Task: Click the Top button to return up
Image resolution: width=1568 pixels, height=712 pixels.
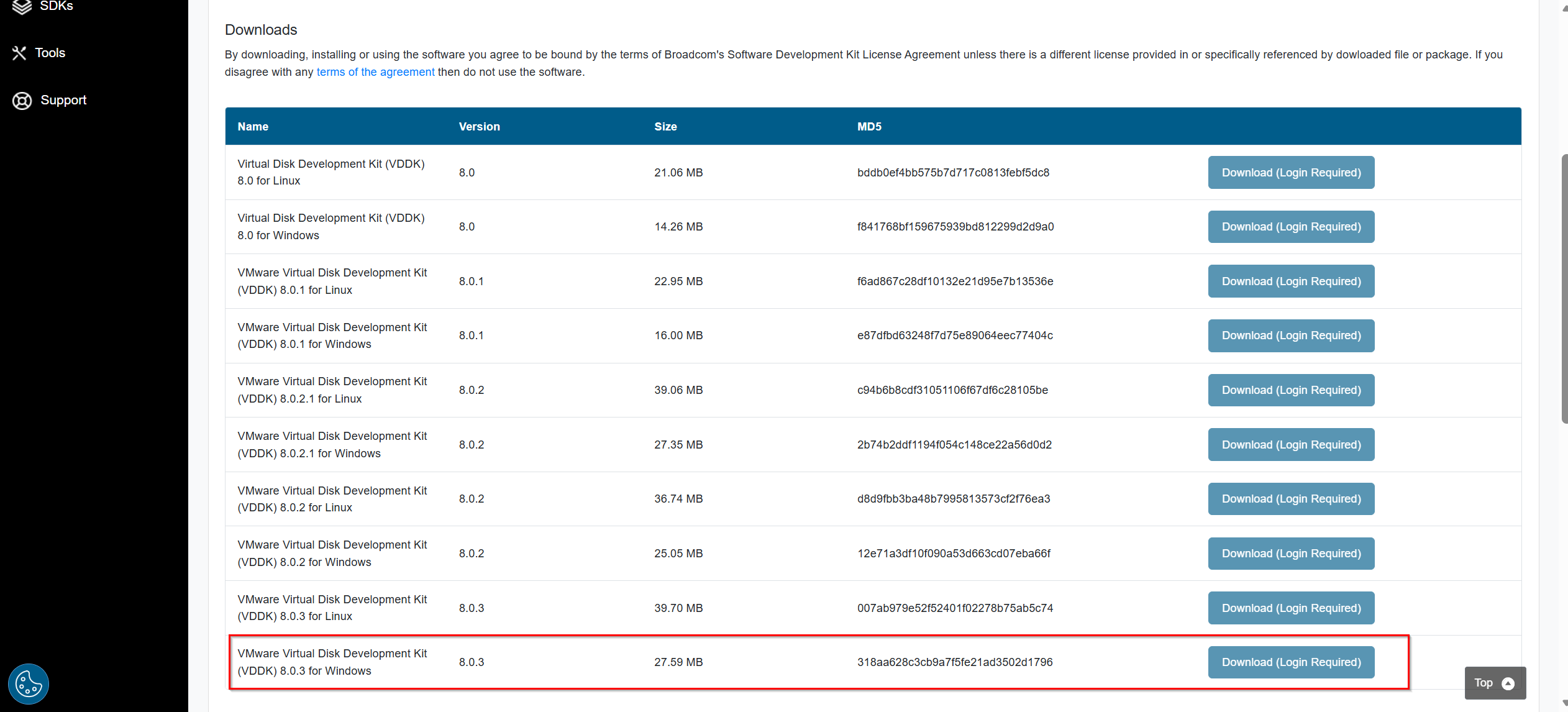Action: (x=1495, y=683)
